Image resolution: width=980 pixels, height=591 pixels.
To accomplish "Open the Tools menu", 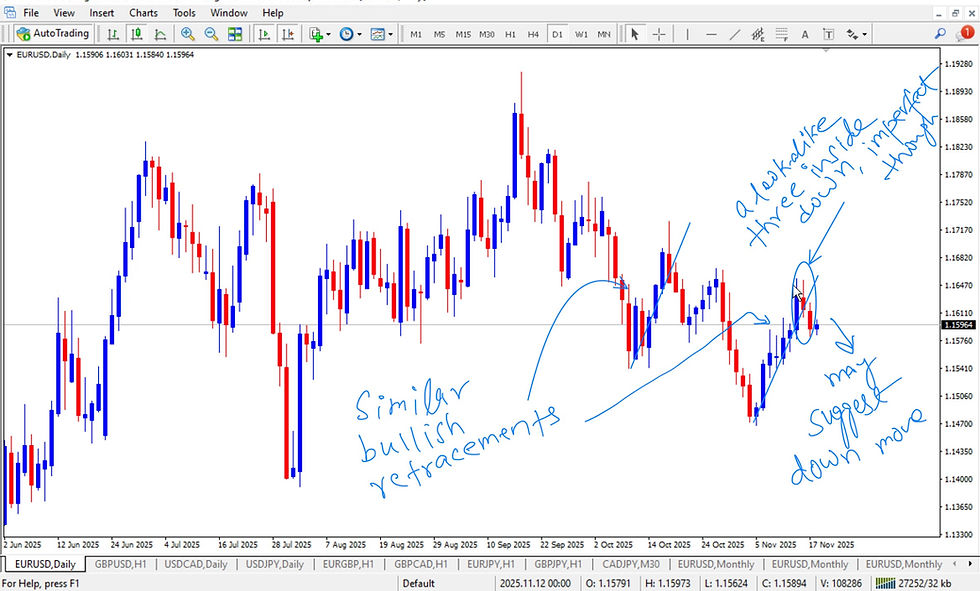I will click(x=184, y=12).
